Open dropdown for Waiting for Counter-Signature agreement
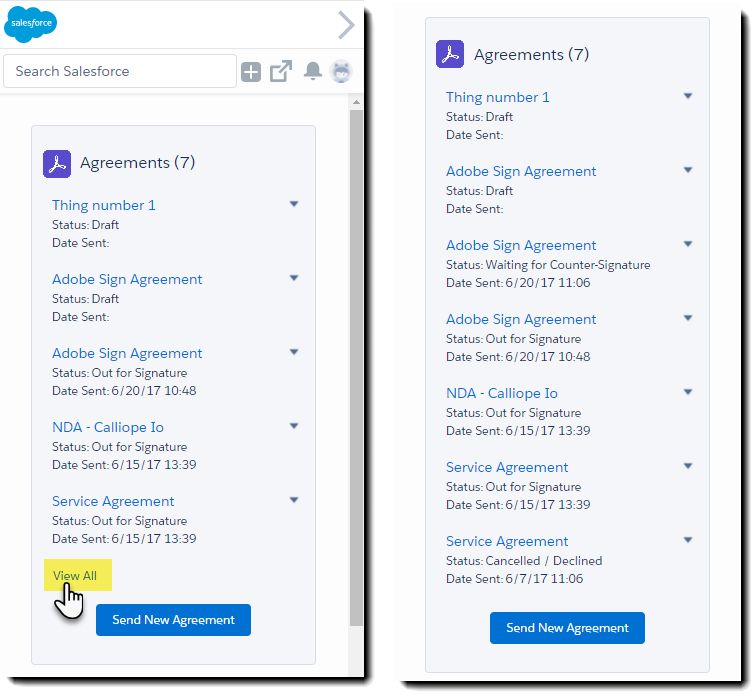Screen dimensions: 756x697 tap(688, 244)
